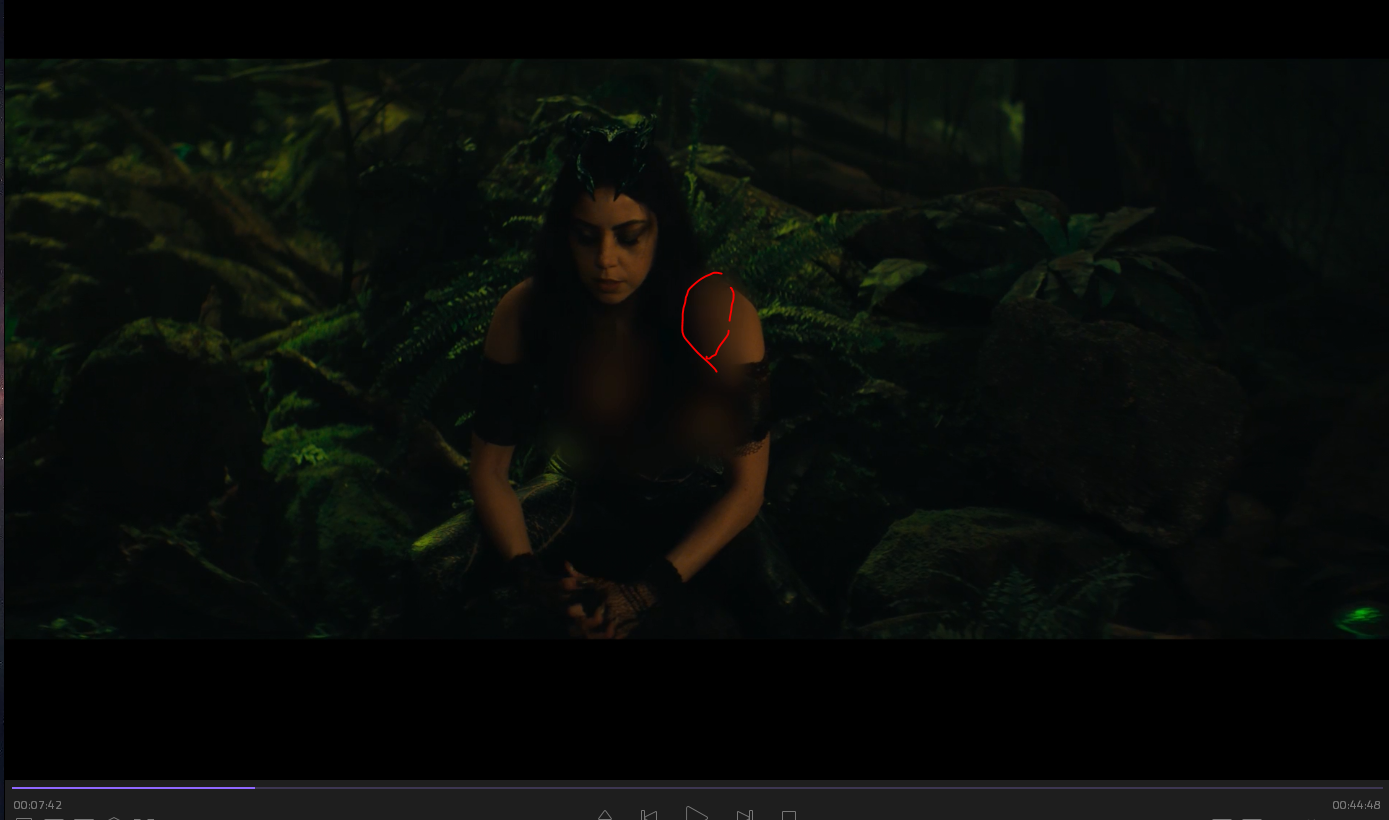Seek to the unplayed part of progress bar
The image size is (1389, 820).
[x=800, y=788]
